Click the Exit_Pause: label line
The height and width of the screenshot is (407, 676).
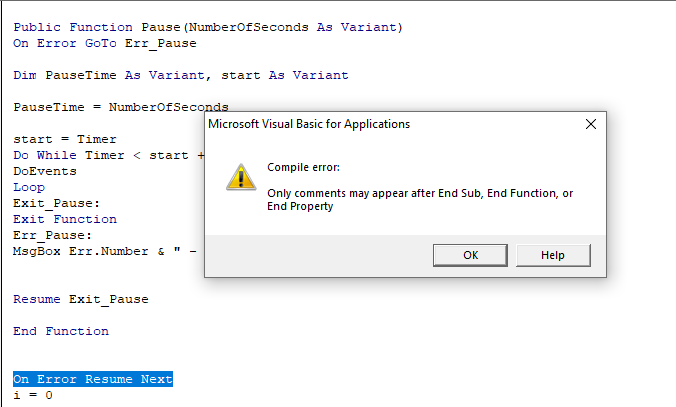point(56,203)
